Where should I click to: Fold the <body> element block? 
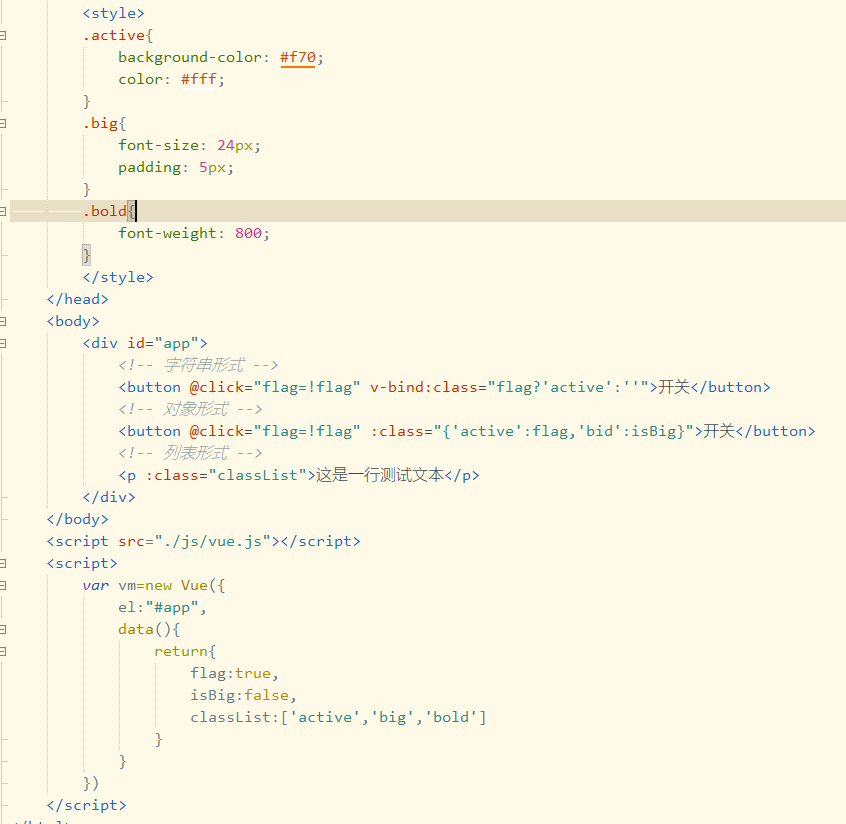click(x=3, y=322)
